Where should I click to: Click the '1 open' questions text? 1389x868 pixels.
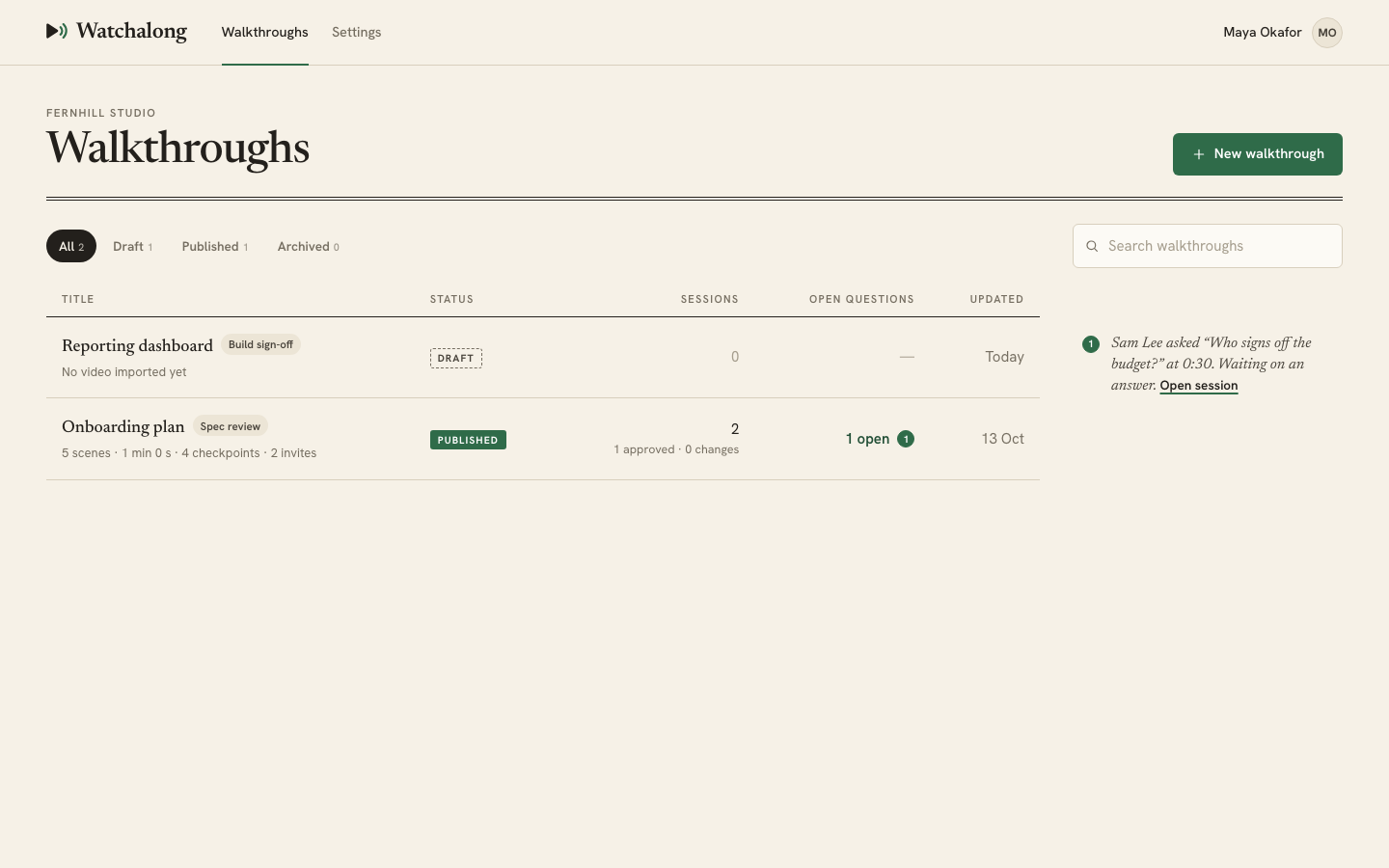(868, 439)
